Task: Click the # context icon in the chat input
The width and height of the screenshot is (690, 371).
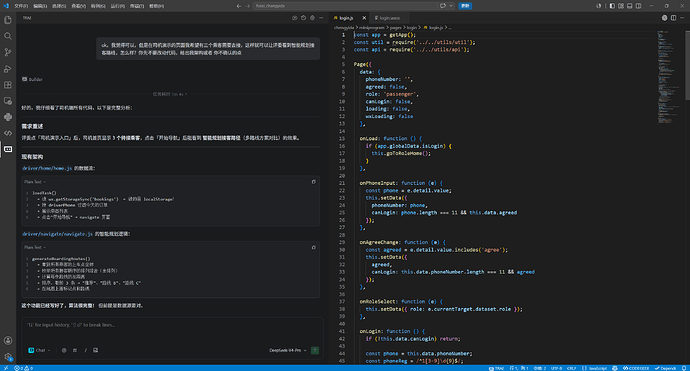Action: click(74, 350)
